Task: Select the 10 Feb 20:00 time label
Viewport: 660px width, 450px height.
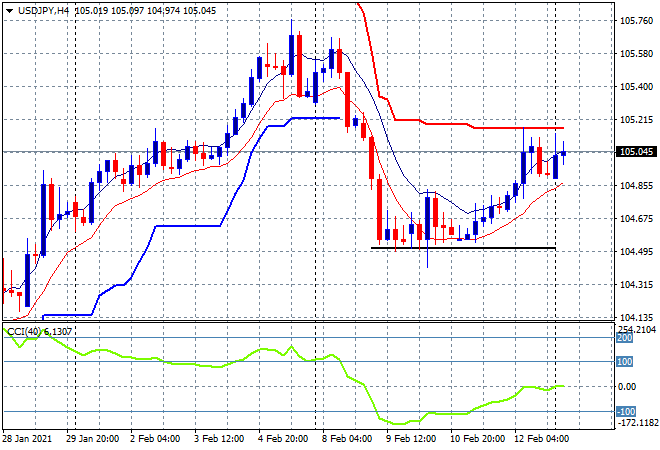Action: 478,439
